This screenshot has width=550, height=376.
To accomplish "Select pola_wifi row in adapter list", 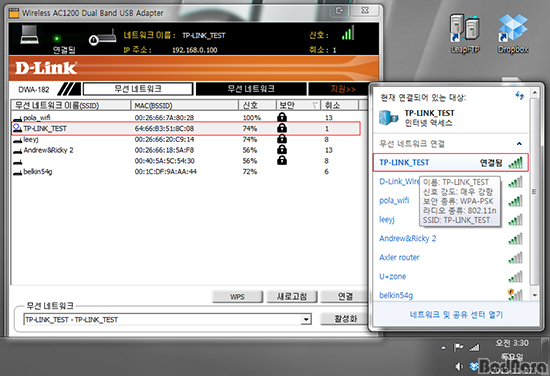I will [x=186, y=117].
